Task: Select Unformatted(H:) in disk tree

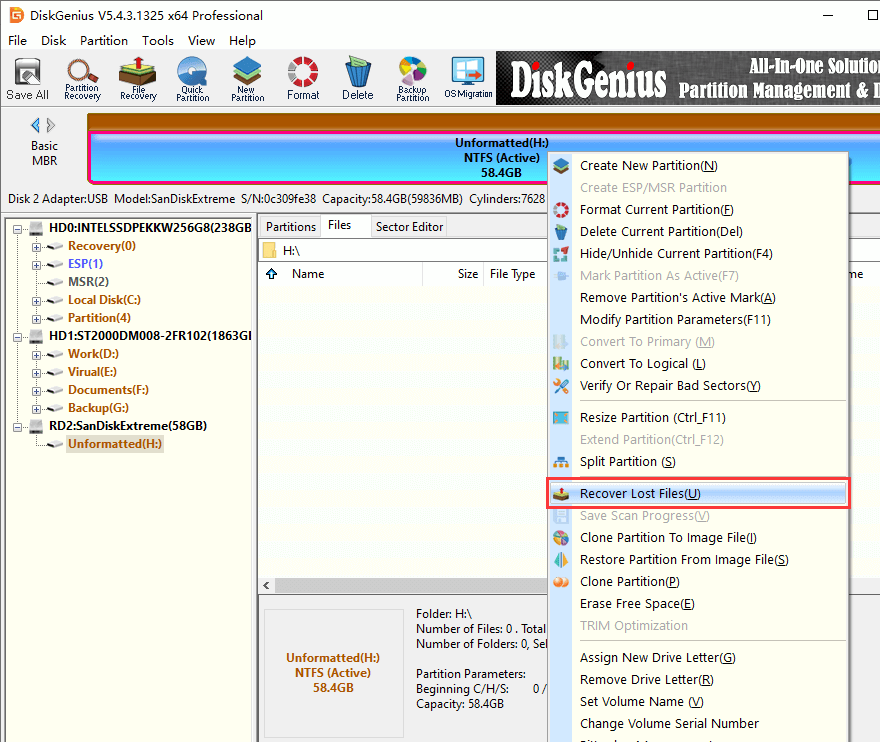Action: (x=114, y=444)
